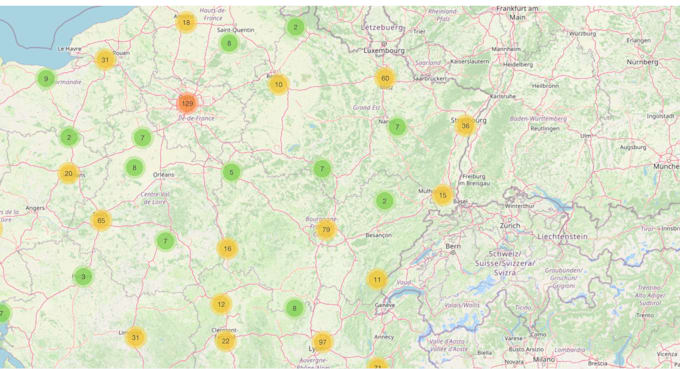Screen dimensions: 680x369
Task: Open the yellow 20 cluster marker
Action: coord(69,173)
